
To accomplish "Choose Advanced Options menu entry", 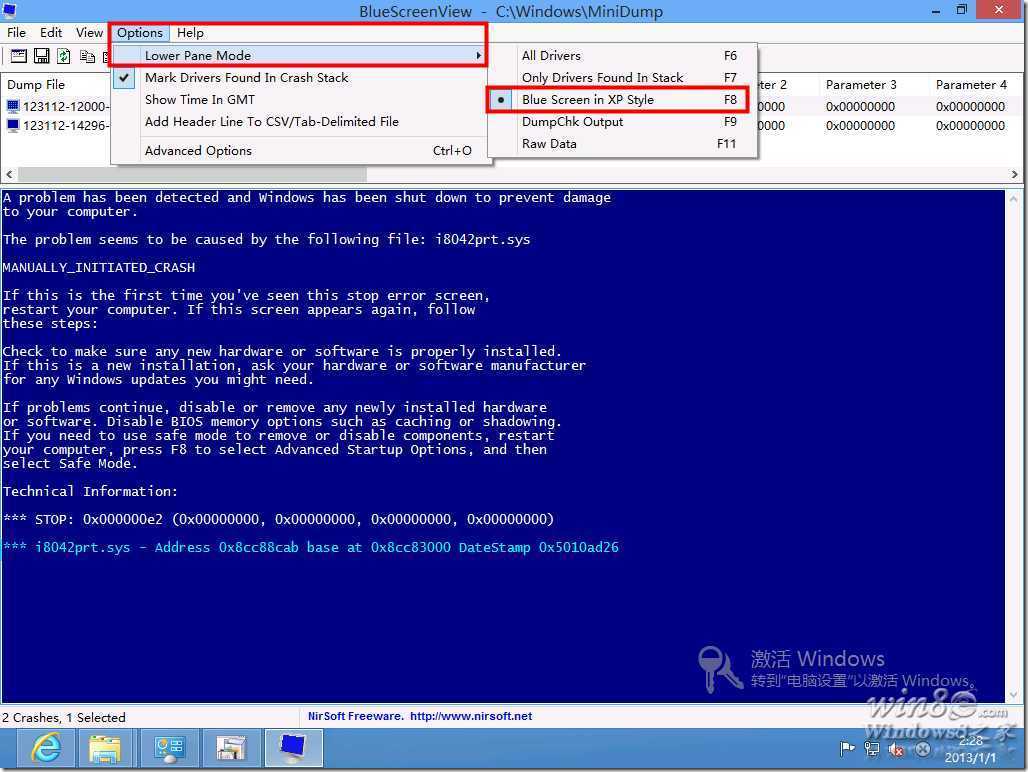I will point(302,151).
